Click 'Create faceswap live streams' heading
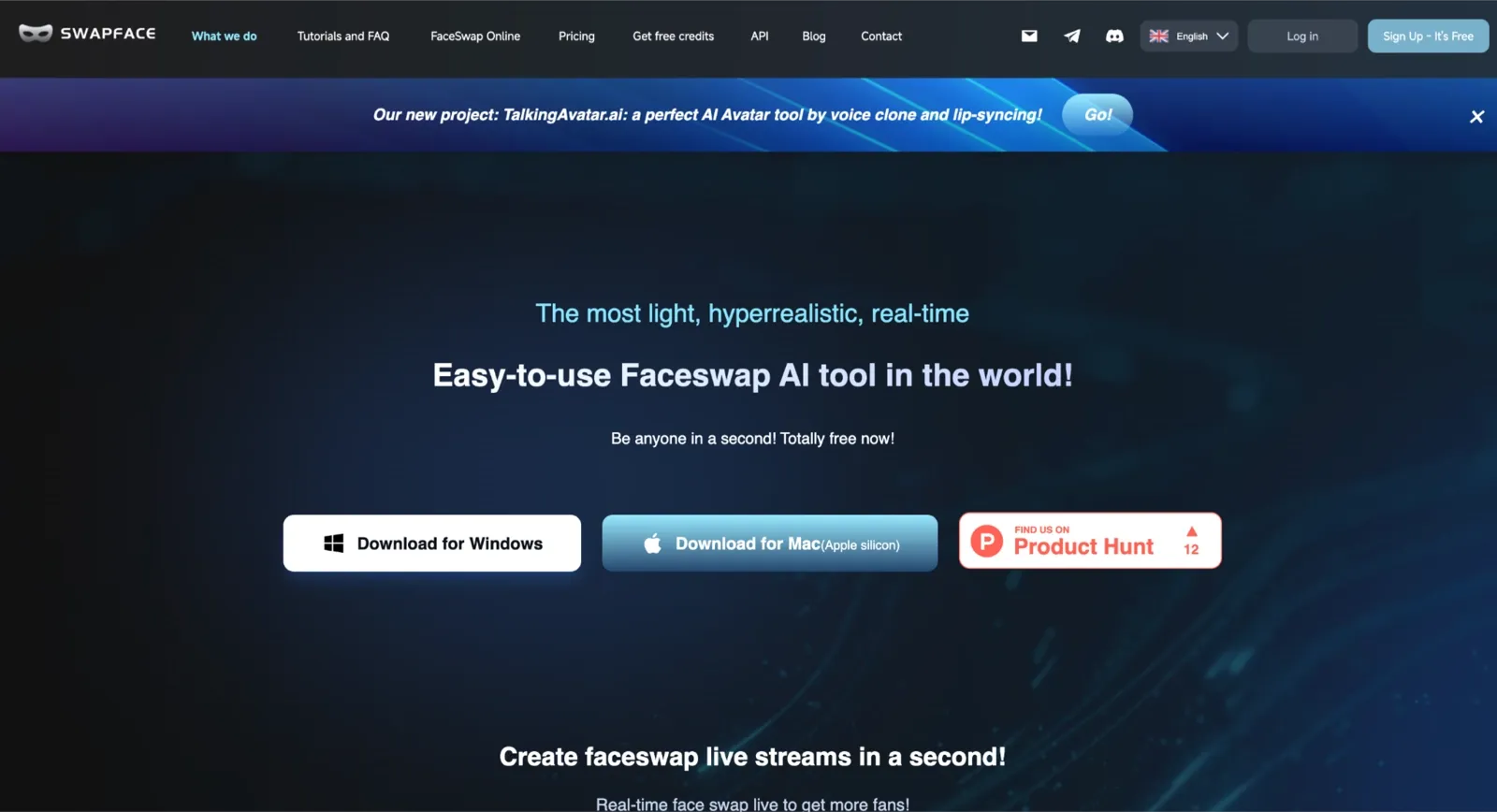The image size is (1497, 812). [752, 756]
